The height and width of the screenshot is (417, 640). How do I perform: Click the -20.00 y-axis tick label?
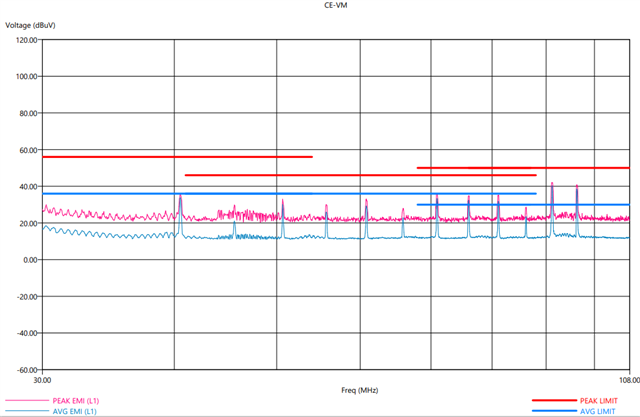[27, 297]
